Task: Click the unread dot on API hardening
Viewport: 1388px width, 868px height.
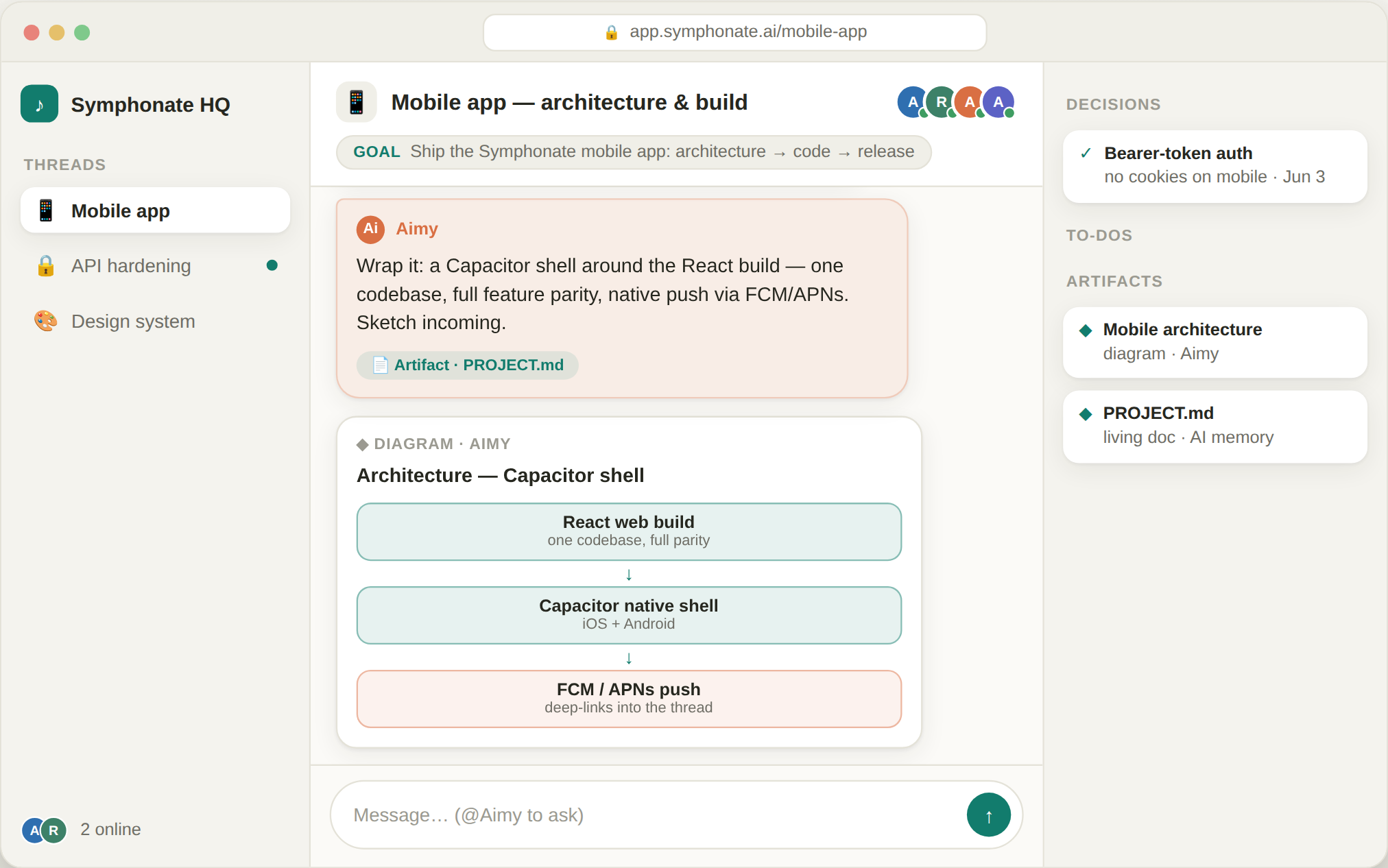Action: coord(272,265)
